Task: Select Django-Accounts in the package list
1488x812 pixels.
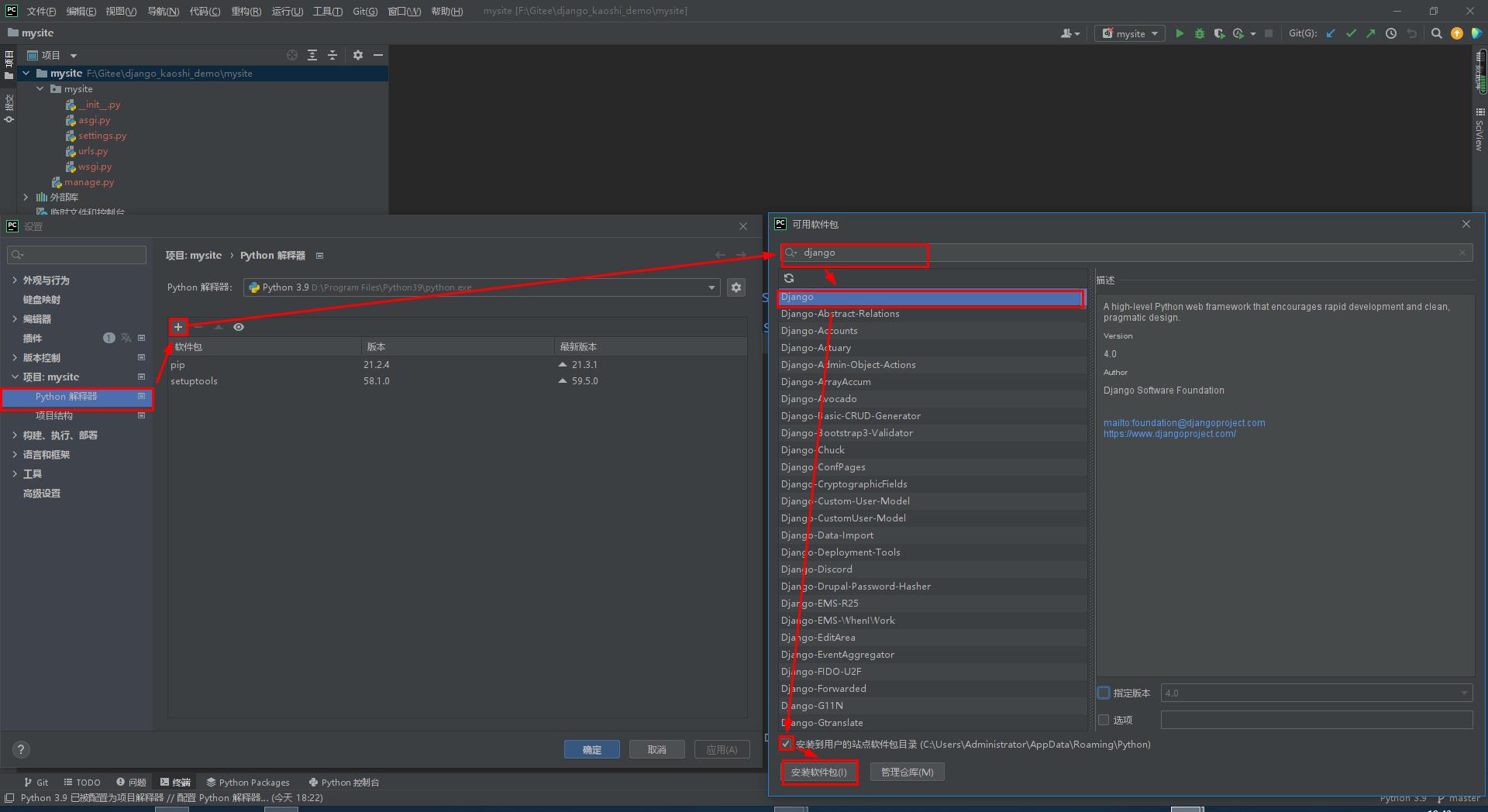Action: [933, 331]
